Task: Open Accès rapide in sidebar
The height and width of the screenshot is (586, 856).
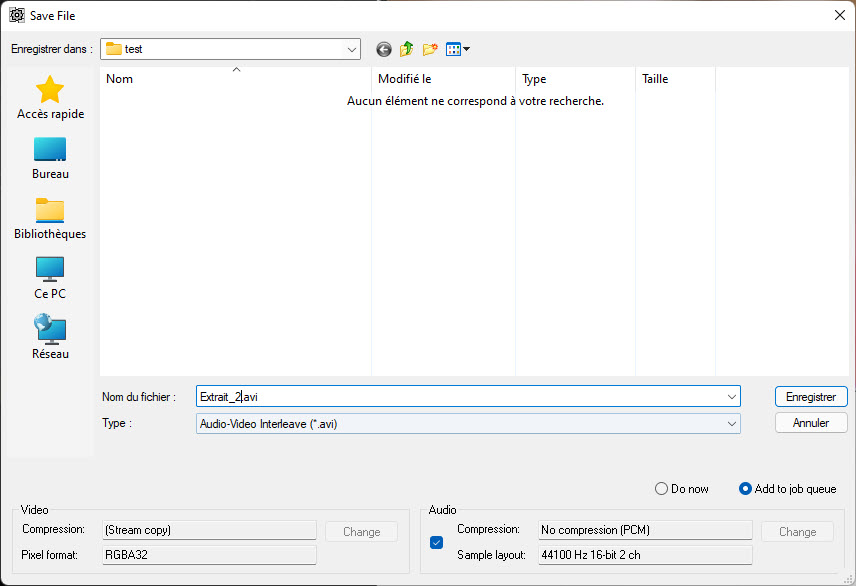Action: (50, 97)
